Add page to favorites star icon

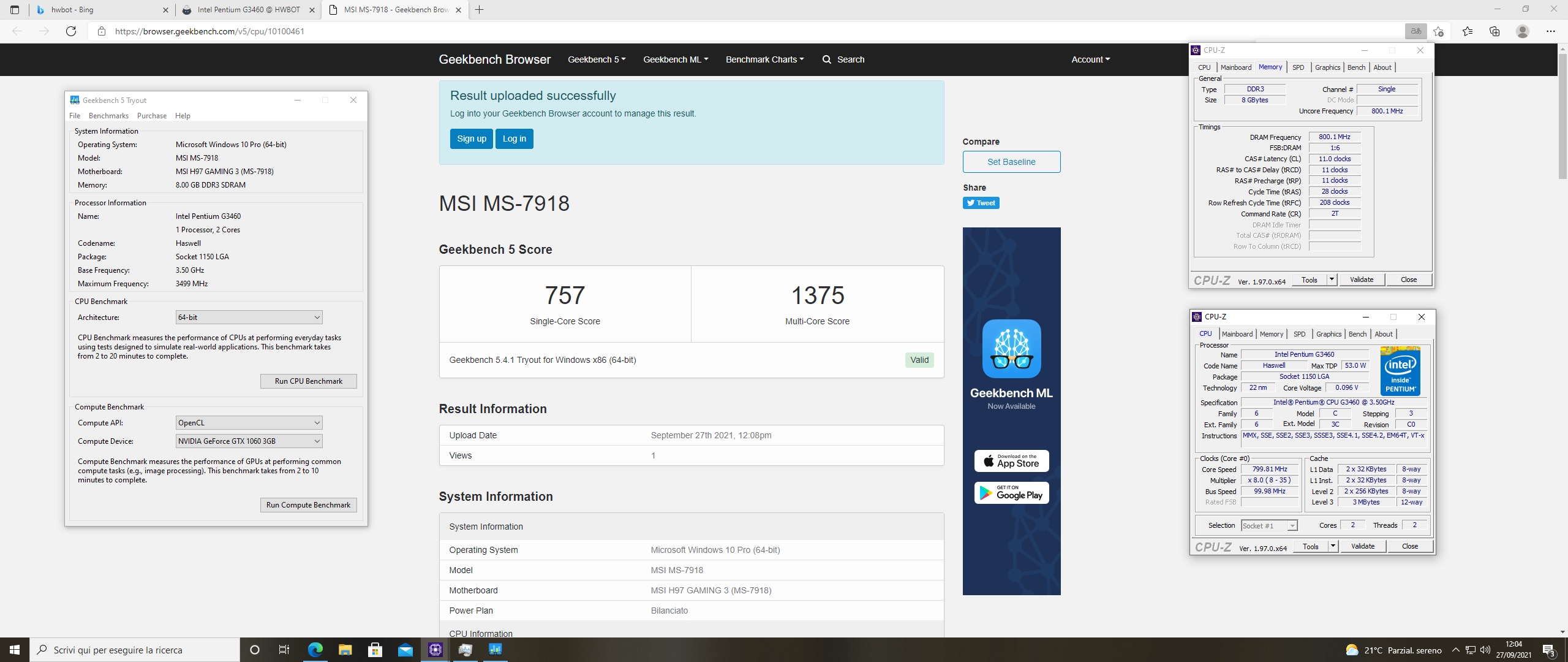[1438, 31]
